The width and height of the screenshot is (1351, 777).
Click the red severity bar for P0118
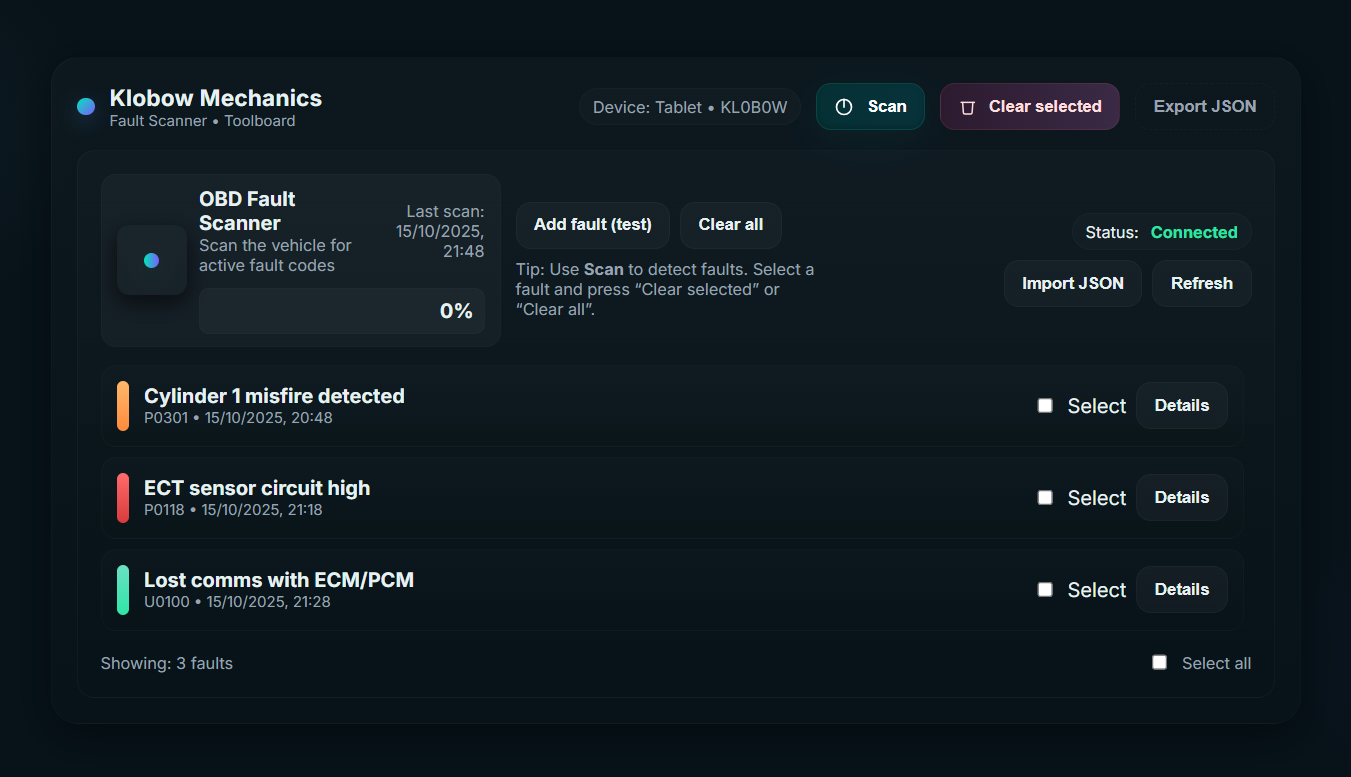click(x=123, y=498)
